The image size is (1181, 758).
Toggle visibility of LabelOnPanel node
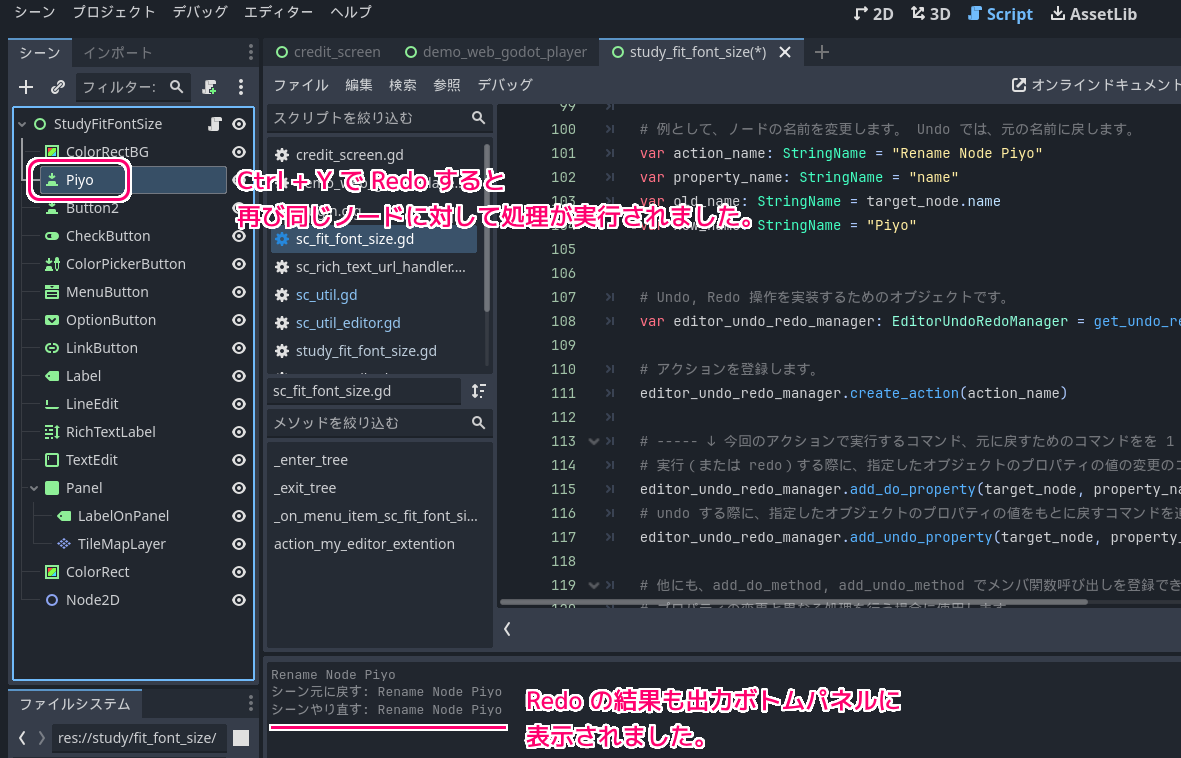(239, 516)
